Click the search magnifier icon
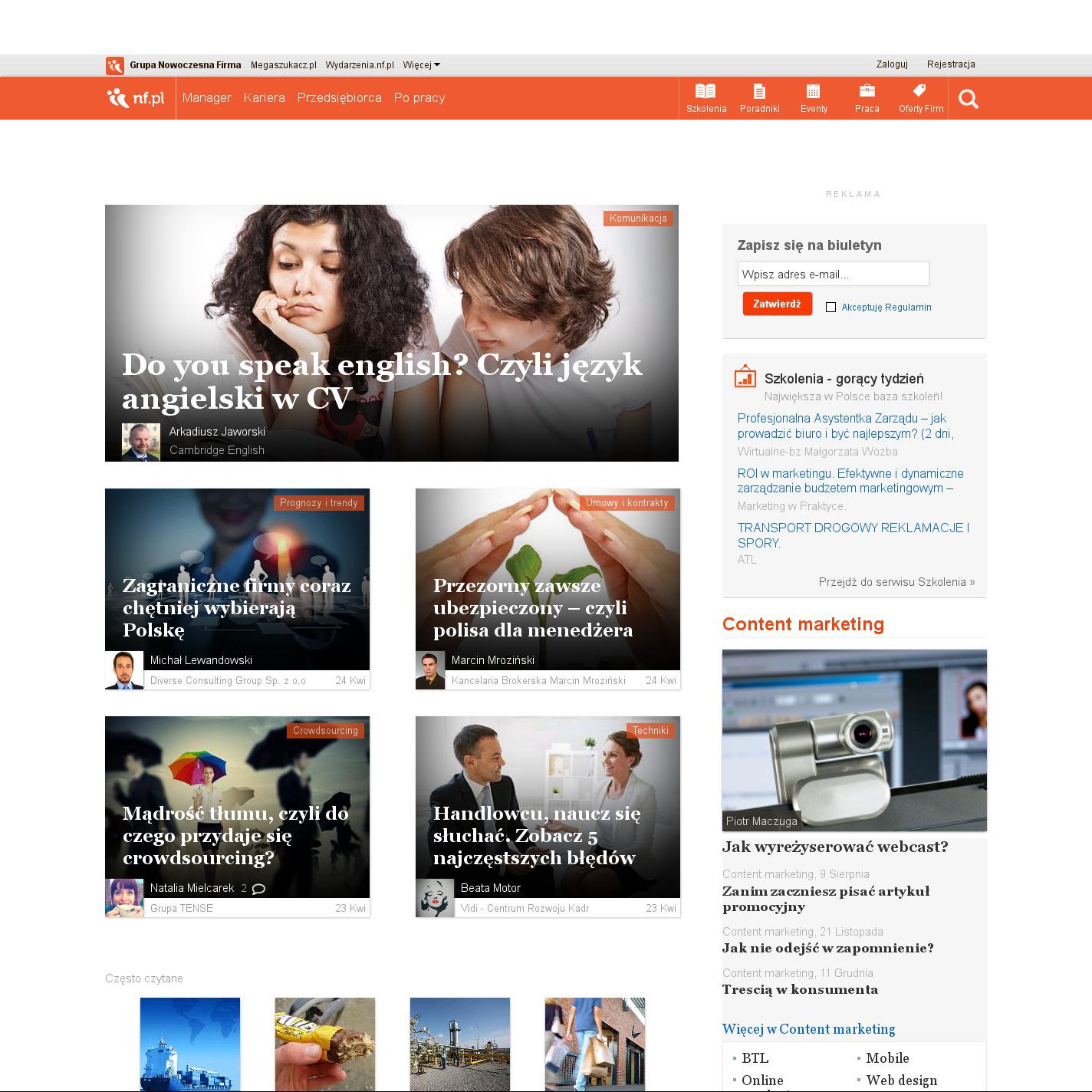 968,99
